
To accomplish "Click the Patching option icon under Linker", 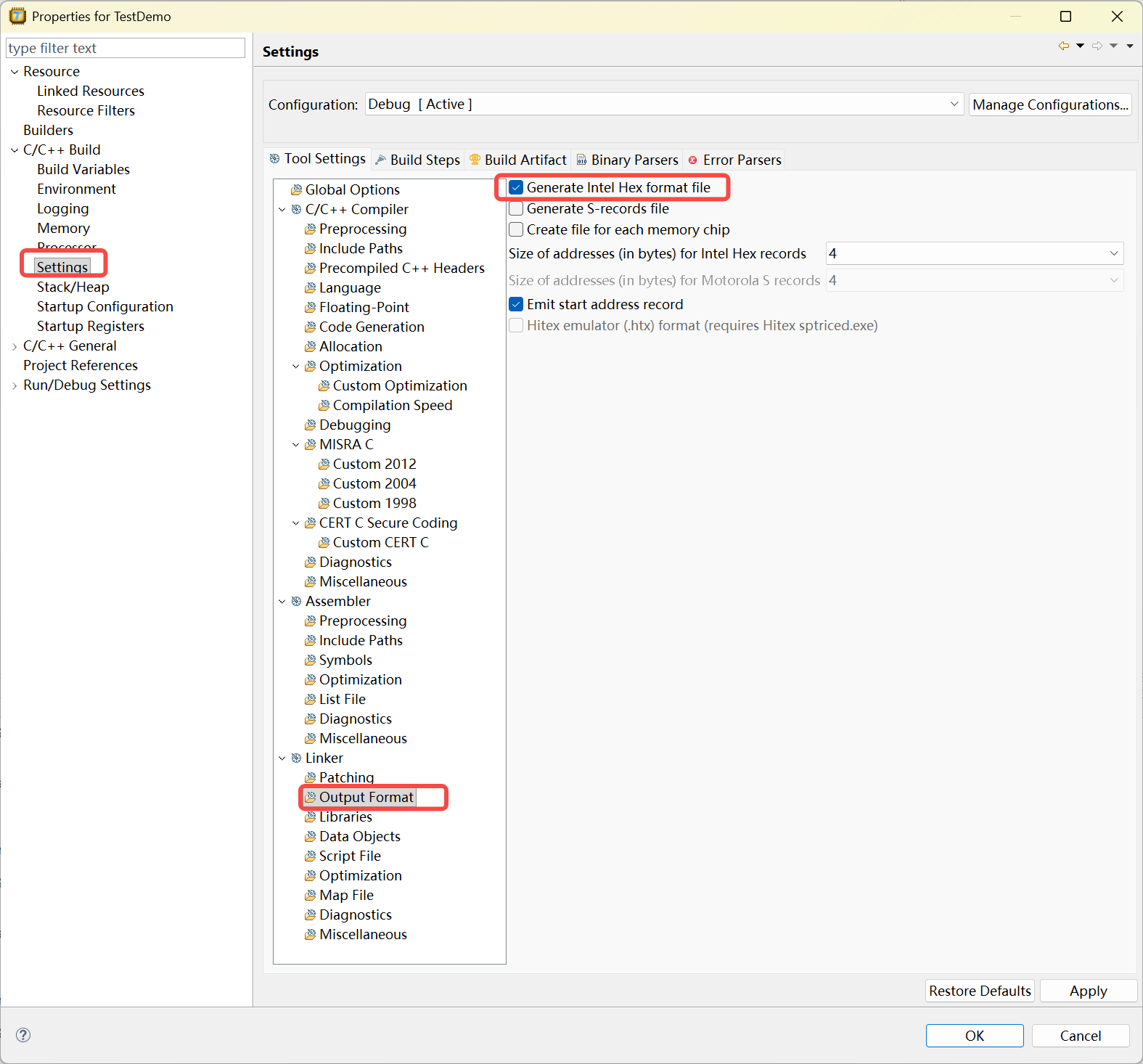I will point(310,778).
